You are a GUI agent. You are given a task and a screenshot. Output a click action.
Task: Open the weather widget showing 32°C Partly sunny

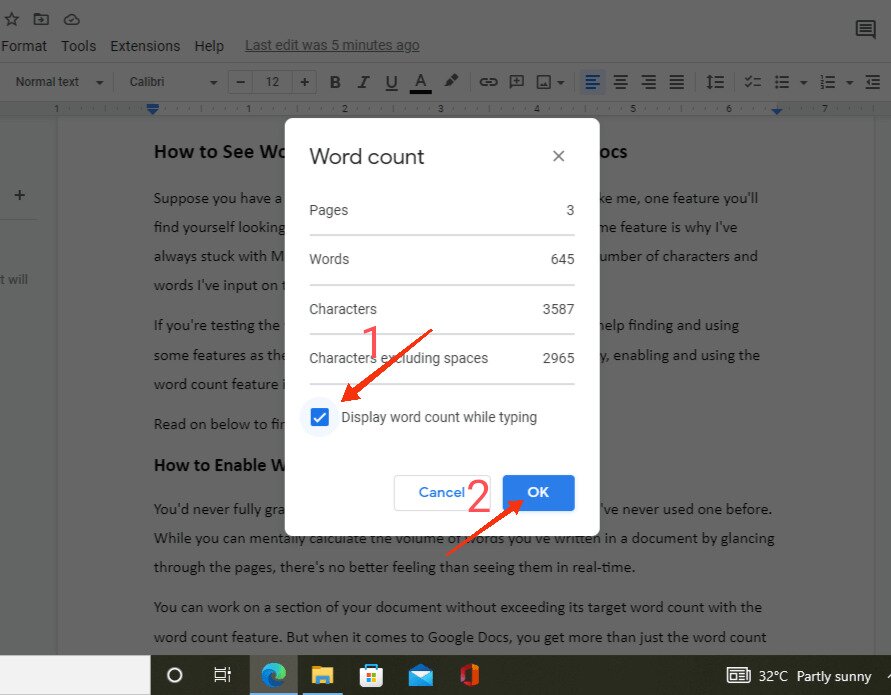[x=799, y=676]
